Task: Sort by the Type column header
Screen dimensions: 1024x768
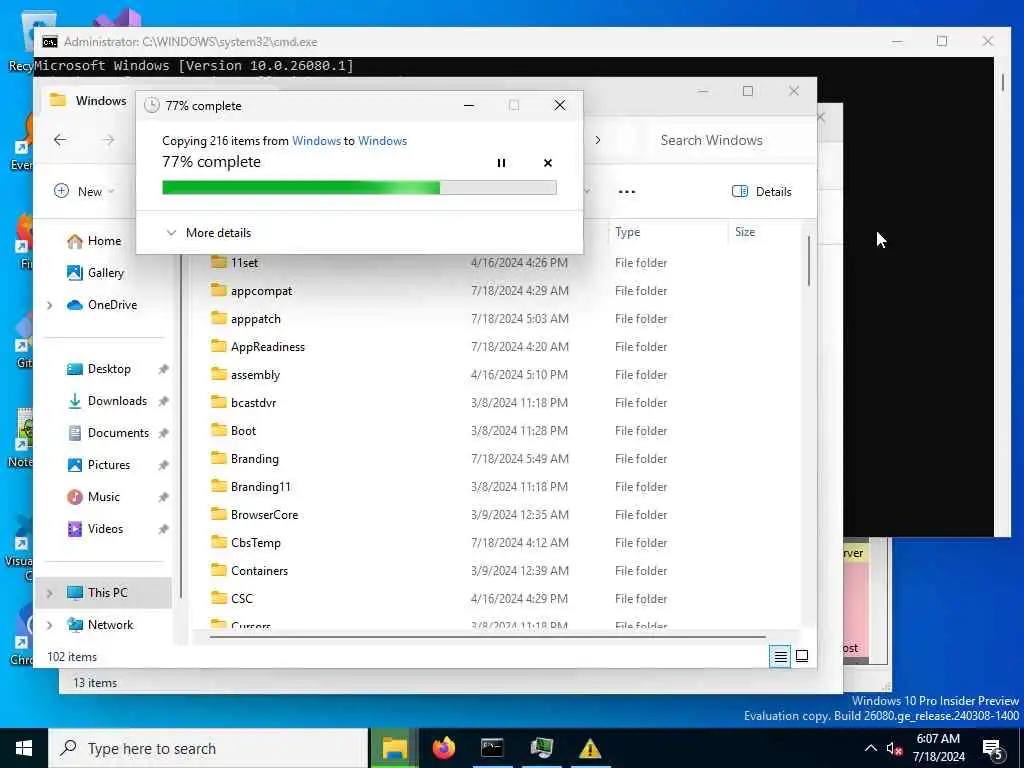Action: [667, 232]
